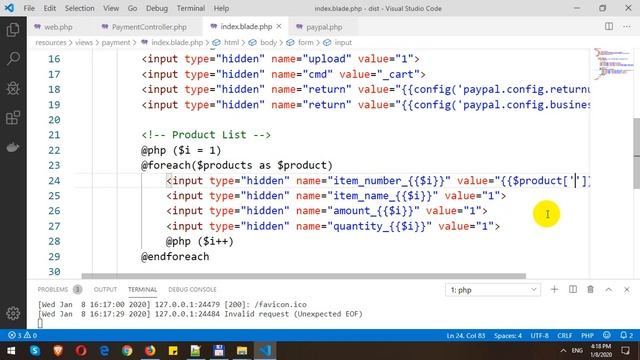Click the vertical editor scrollbar thumb
The height and width of the screenshot is (360, 640).
[636, 153]
